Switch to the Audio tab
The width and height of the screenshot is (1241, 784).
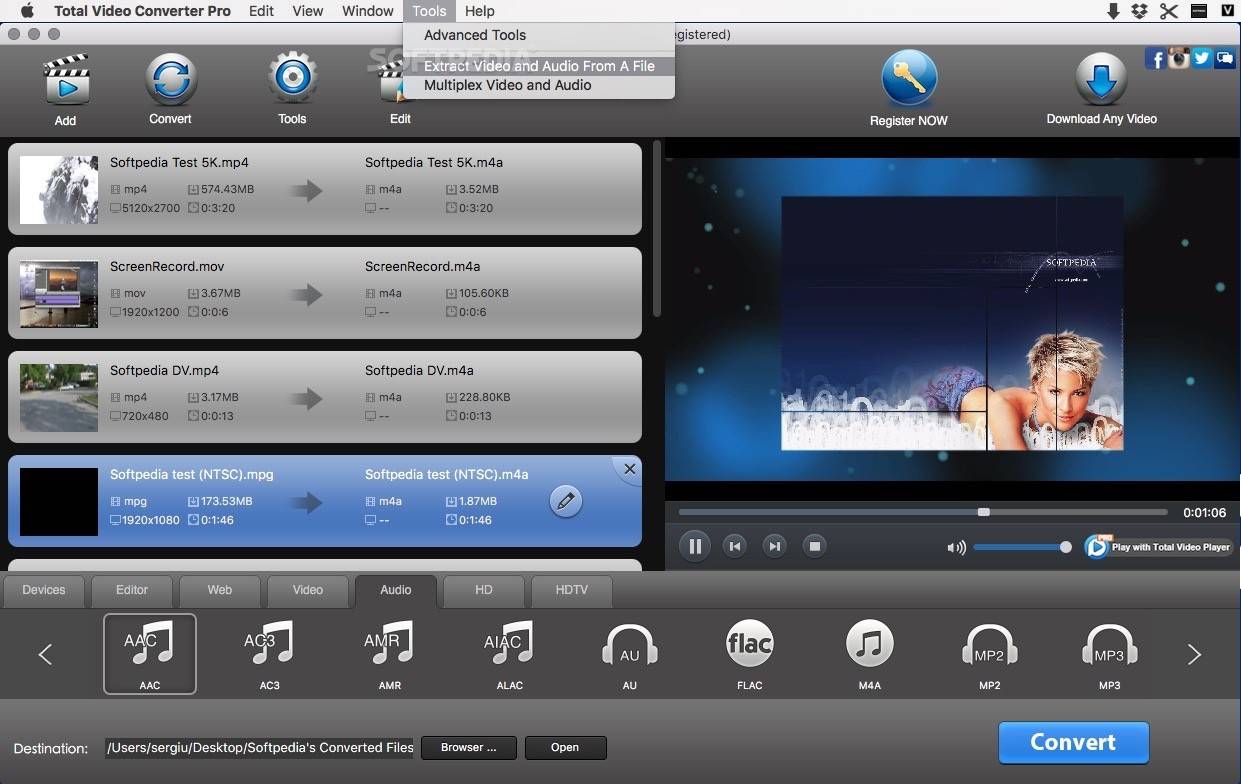pos(396,590)
